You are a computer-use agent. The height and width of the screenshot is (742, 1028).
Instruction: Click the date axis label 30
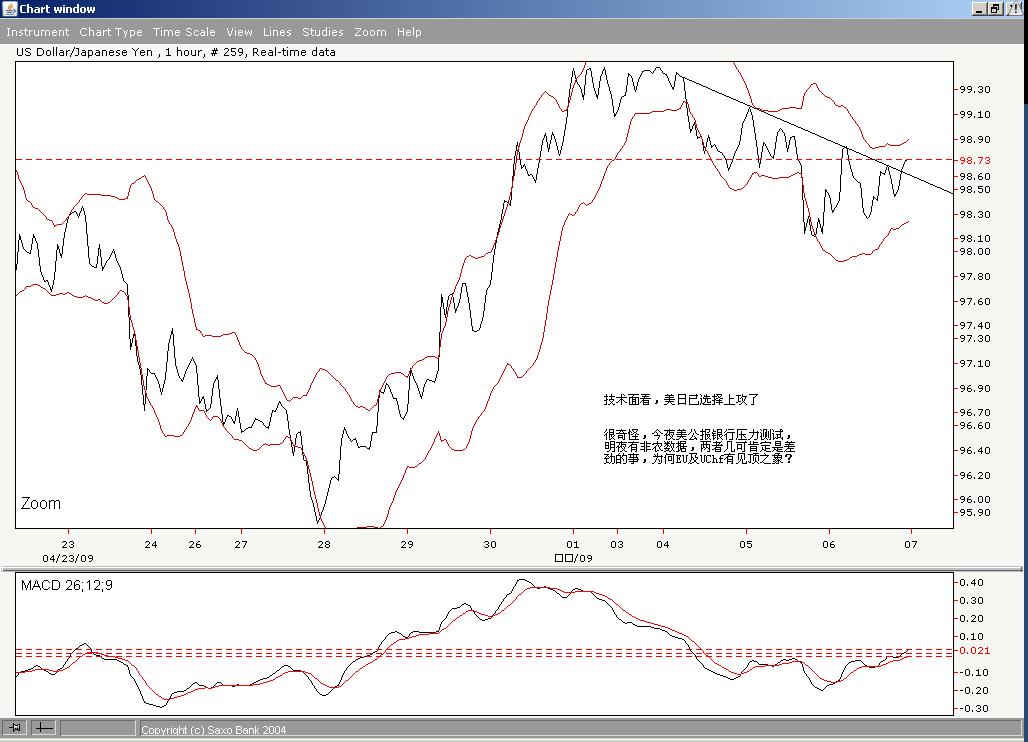tap(490, 544)
